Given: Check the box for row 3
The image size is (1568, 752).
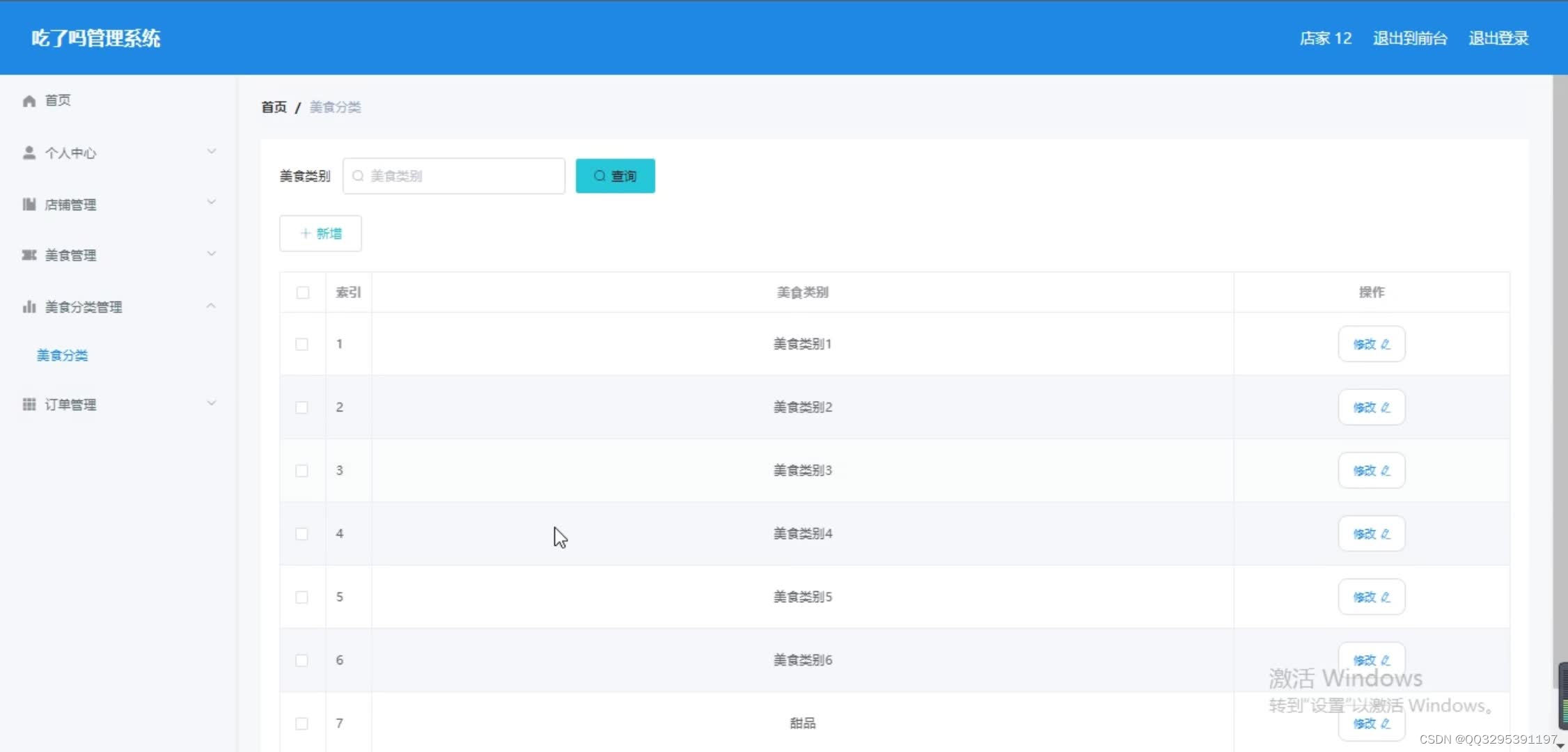Looking at the screenshot, I should [x=302, y=471].
